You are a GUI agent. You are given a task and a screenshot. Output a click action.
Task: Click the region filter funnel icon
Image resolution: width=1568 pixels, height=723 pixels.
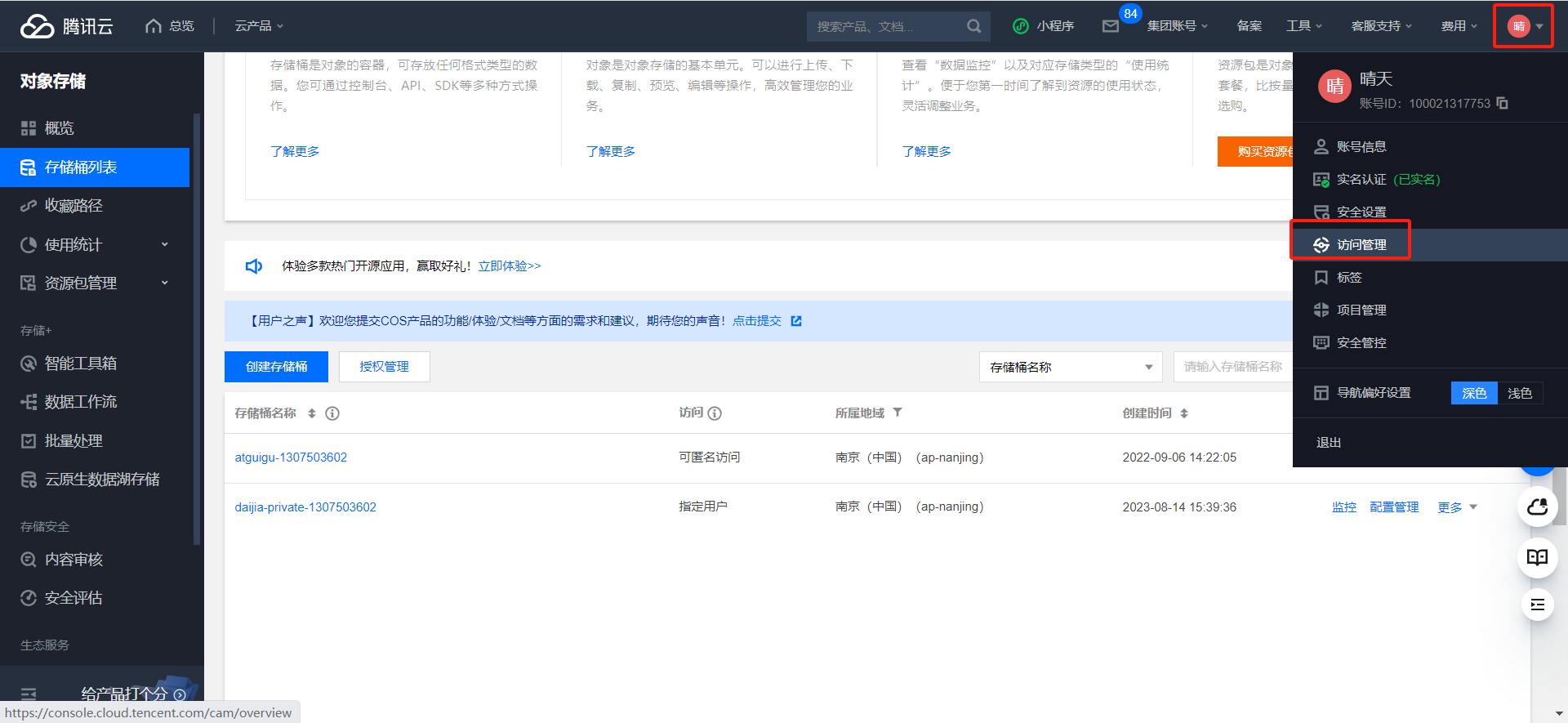[x=898, y=413]
